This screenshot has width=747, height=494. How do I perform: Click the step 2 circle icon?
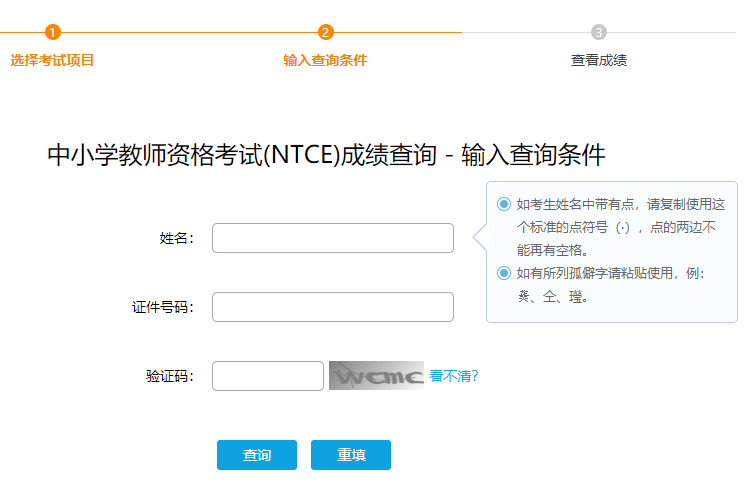(325, 32)
